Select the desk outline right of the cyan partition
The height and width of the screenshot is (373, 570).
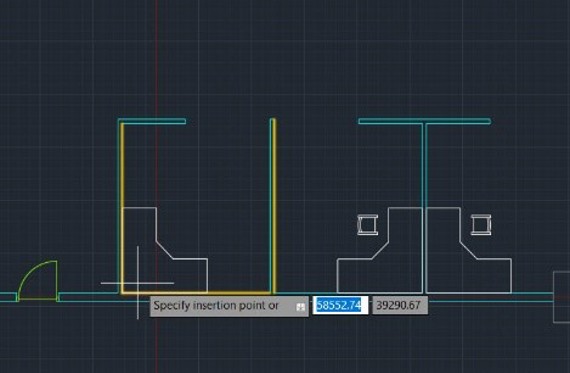(469, 250)
